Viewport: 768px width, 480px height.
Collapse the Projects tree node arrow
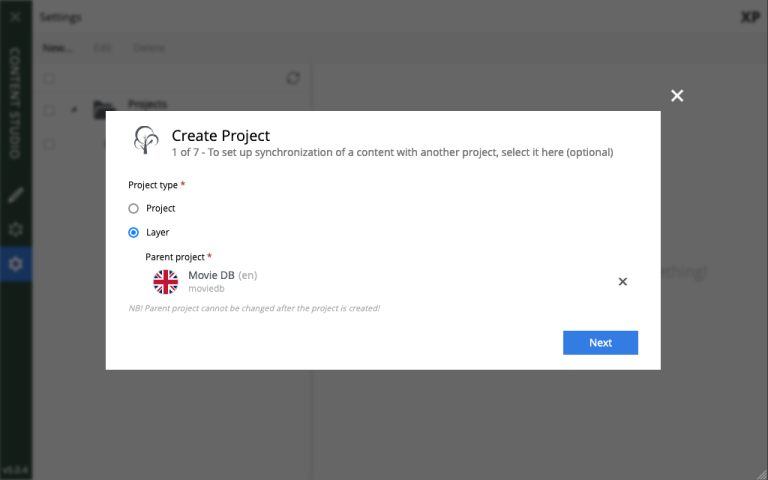[74, 110]
